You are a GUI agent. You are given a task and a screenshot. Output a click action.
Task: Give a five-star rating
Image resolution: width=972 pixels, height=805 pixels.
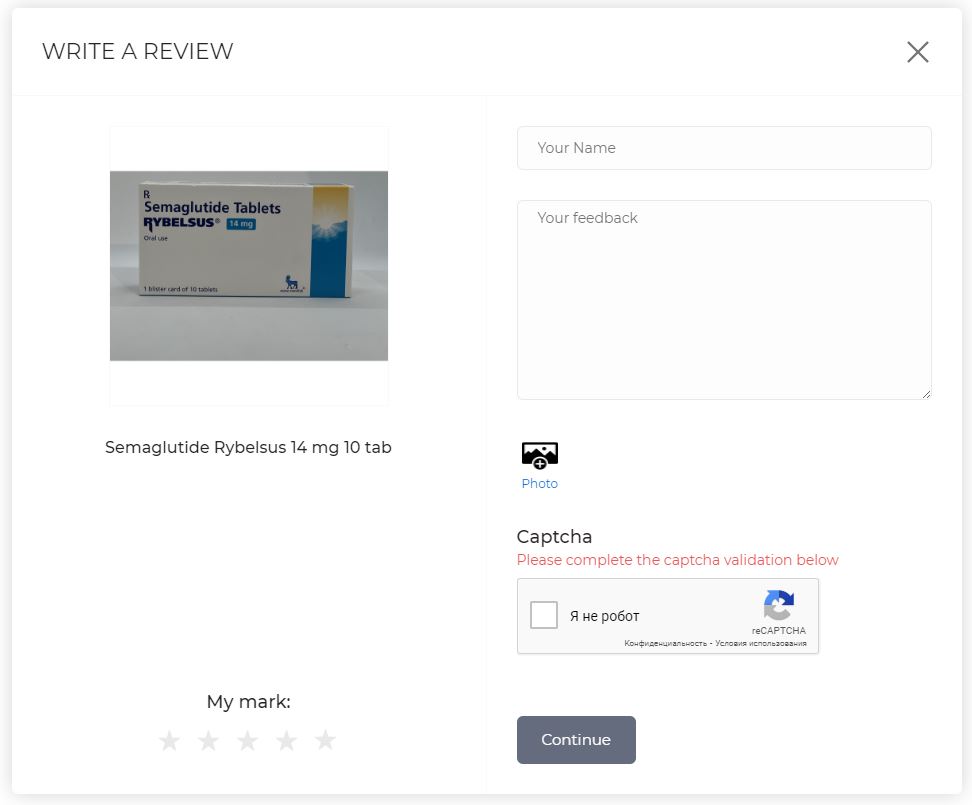[x=325, y=740]
